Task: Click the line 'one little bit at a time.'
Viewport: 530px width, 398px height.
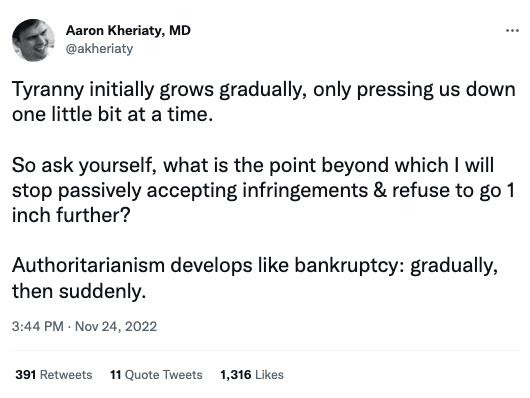Action: (x=113, y=114)
